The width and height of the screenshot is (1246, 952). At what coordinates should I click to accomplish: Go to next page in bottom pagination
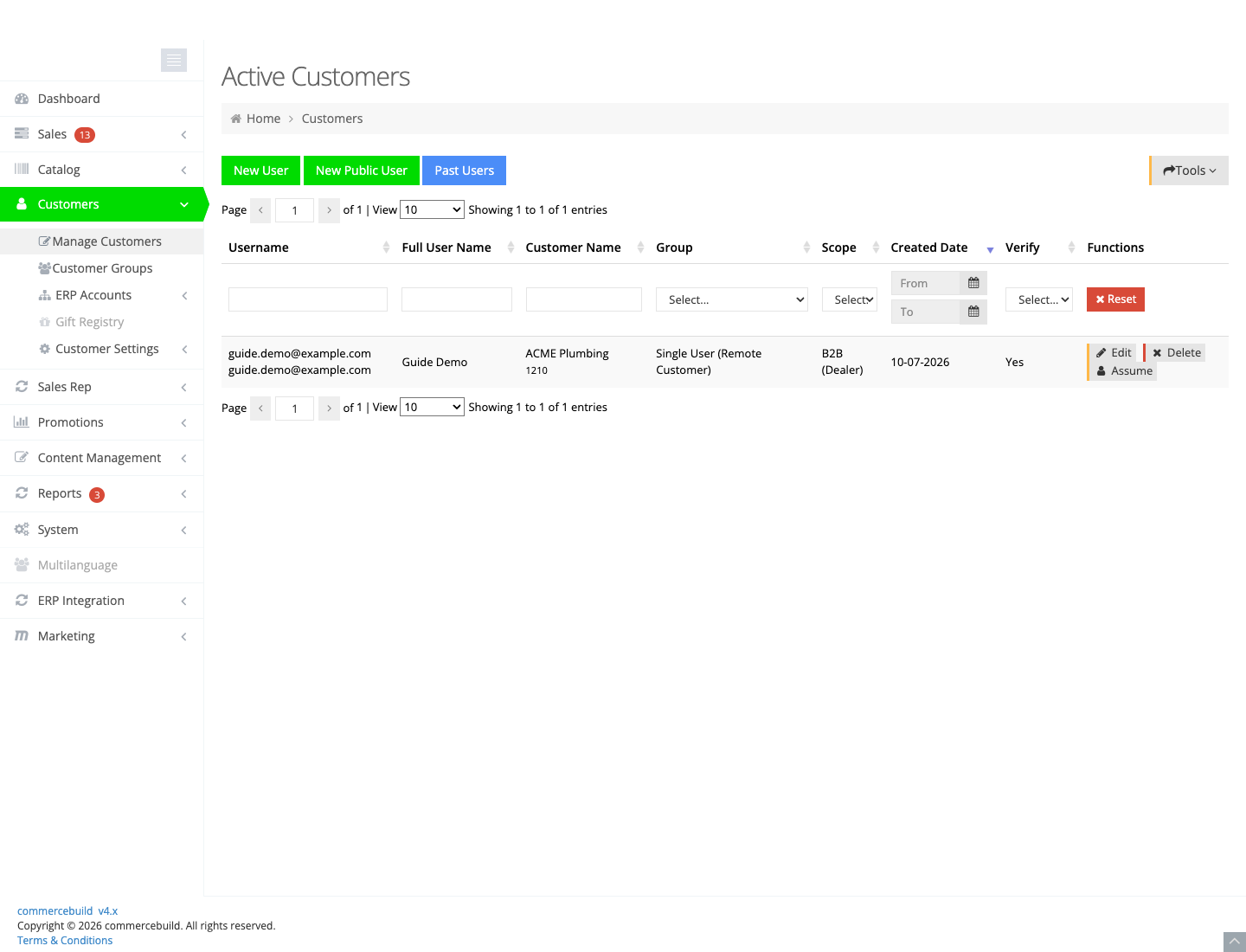point(329,408)
